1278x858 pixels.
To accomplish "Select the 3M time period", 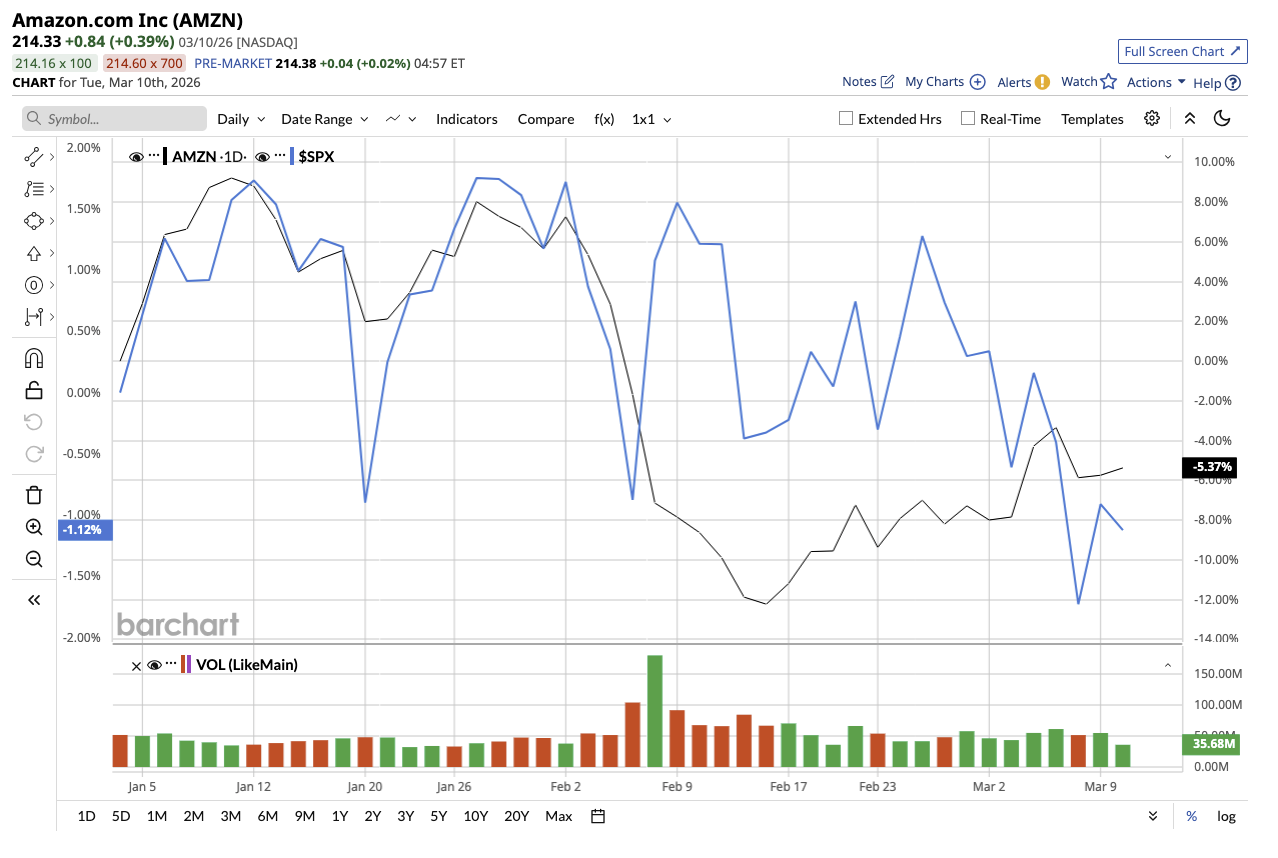I will pyautogui.click(x=231, y=816).
